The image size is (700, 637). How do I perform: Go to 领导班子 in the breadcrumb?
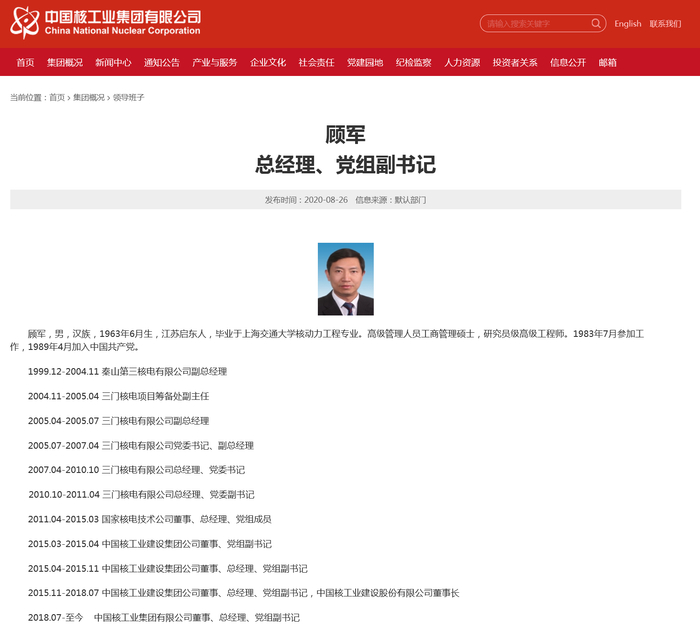tap(129, 97)
